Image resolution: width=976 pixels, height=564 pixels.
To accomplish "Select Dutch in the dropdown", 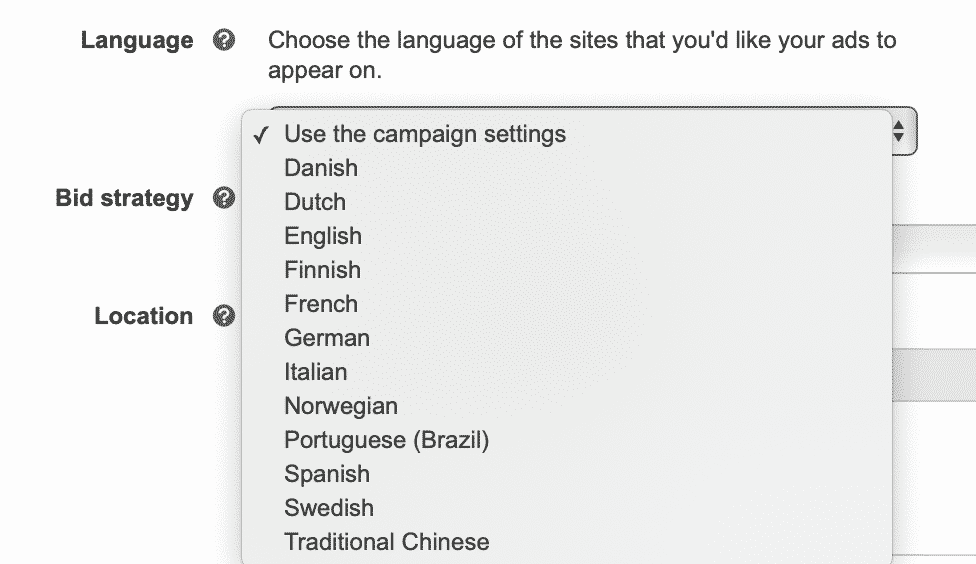I will tap(567, 202).
